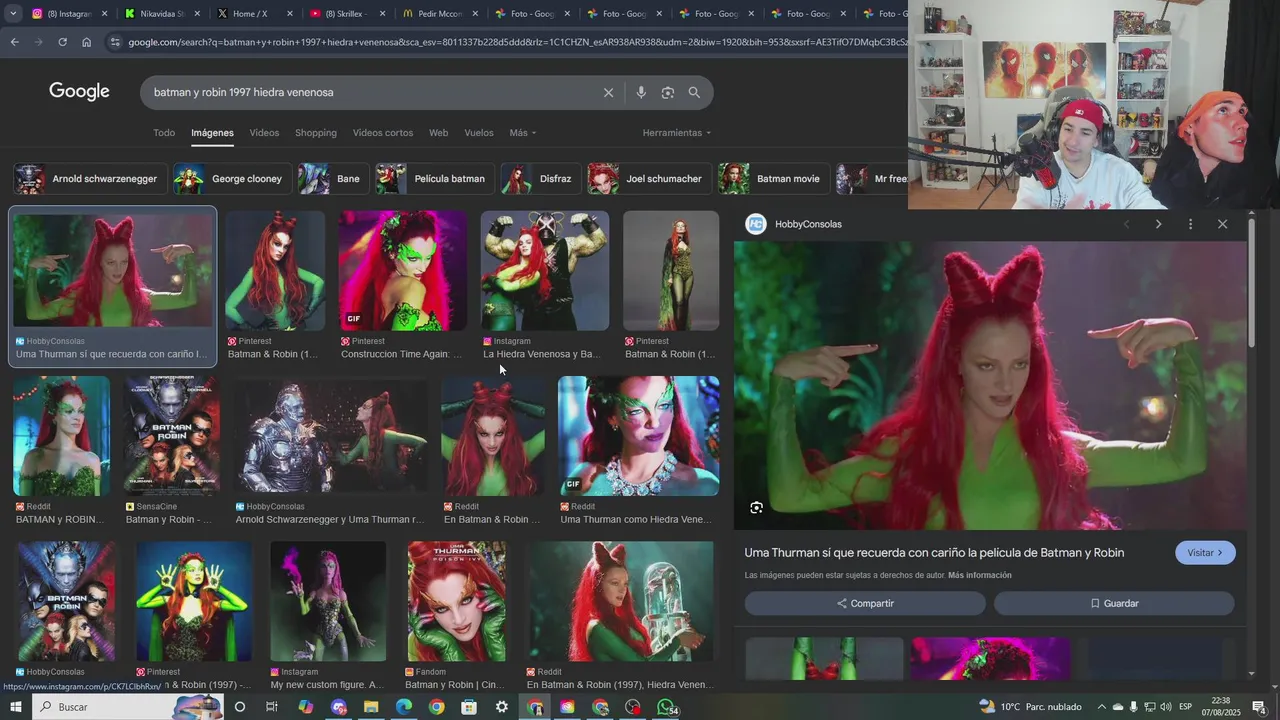
Task: Open preview title link about Uma Thurman
Action: coord(934,553)
